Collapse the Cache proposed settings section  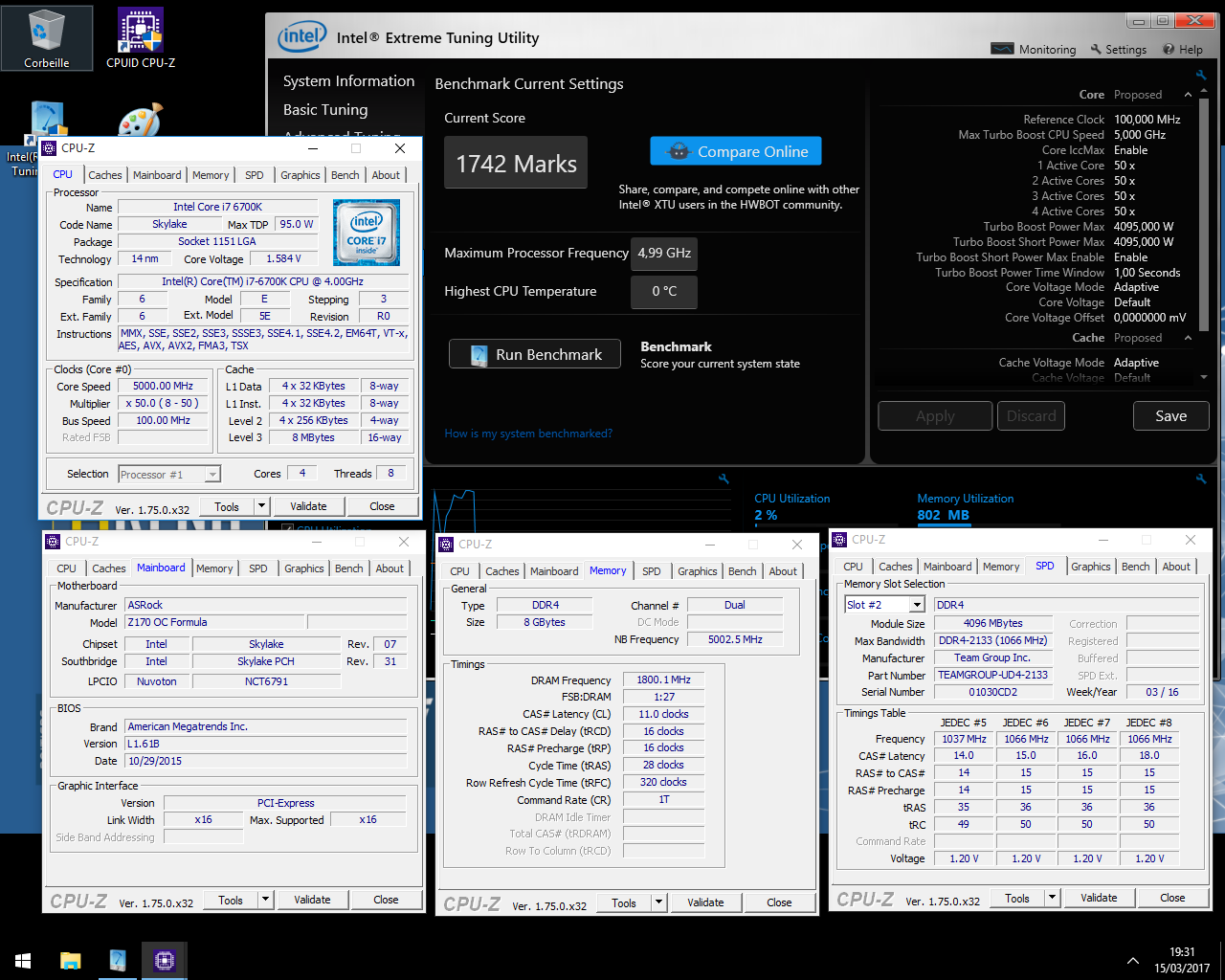(1188, 338)
